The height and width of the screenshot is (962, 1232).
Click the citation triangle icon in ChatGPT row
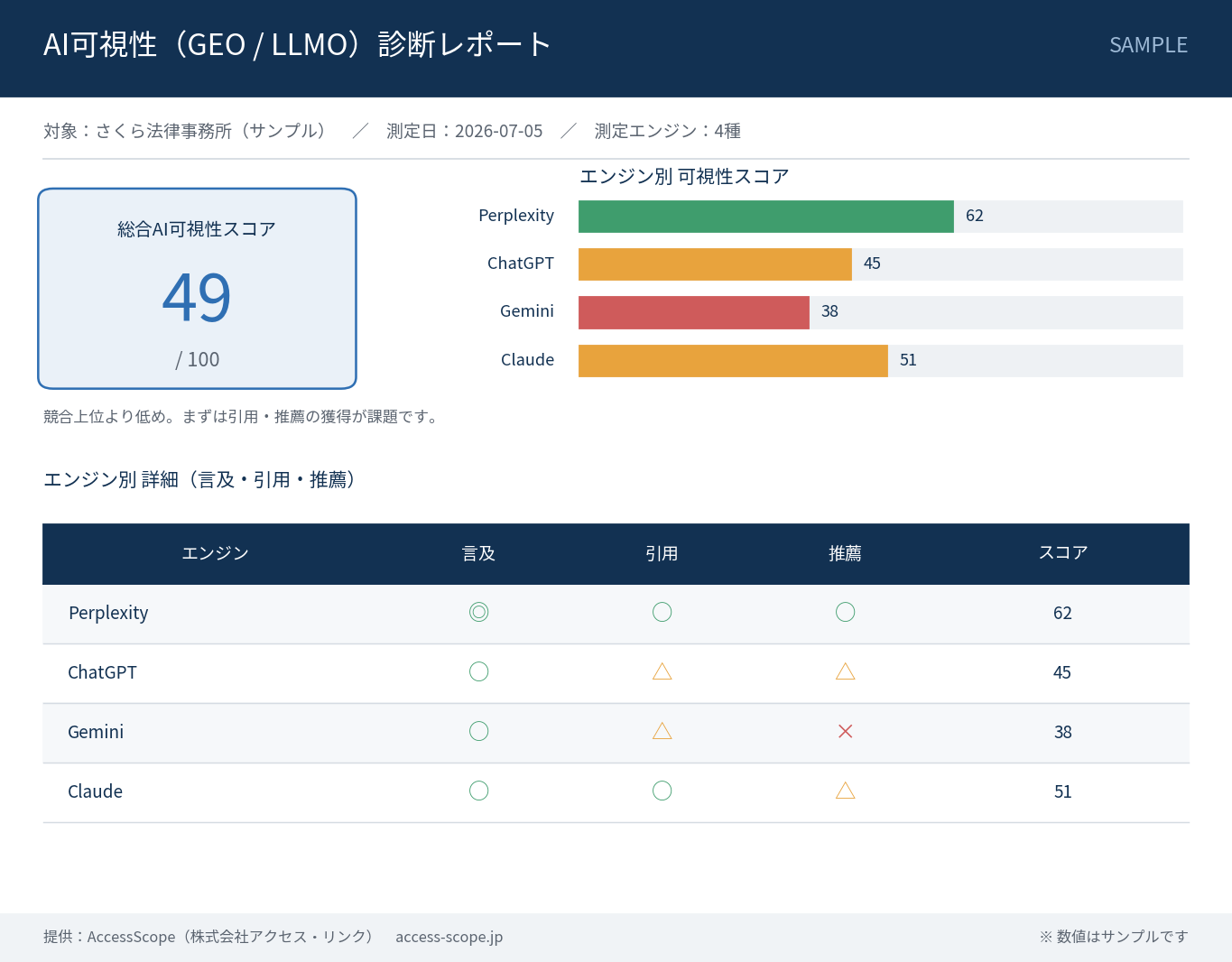pos(662,671)
